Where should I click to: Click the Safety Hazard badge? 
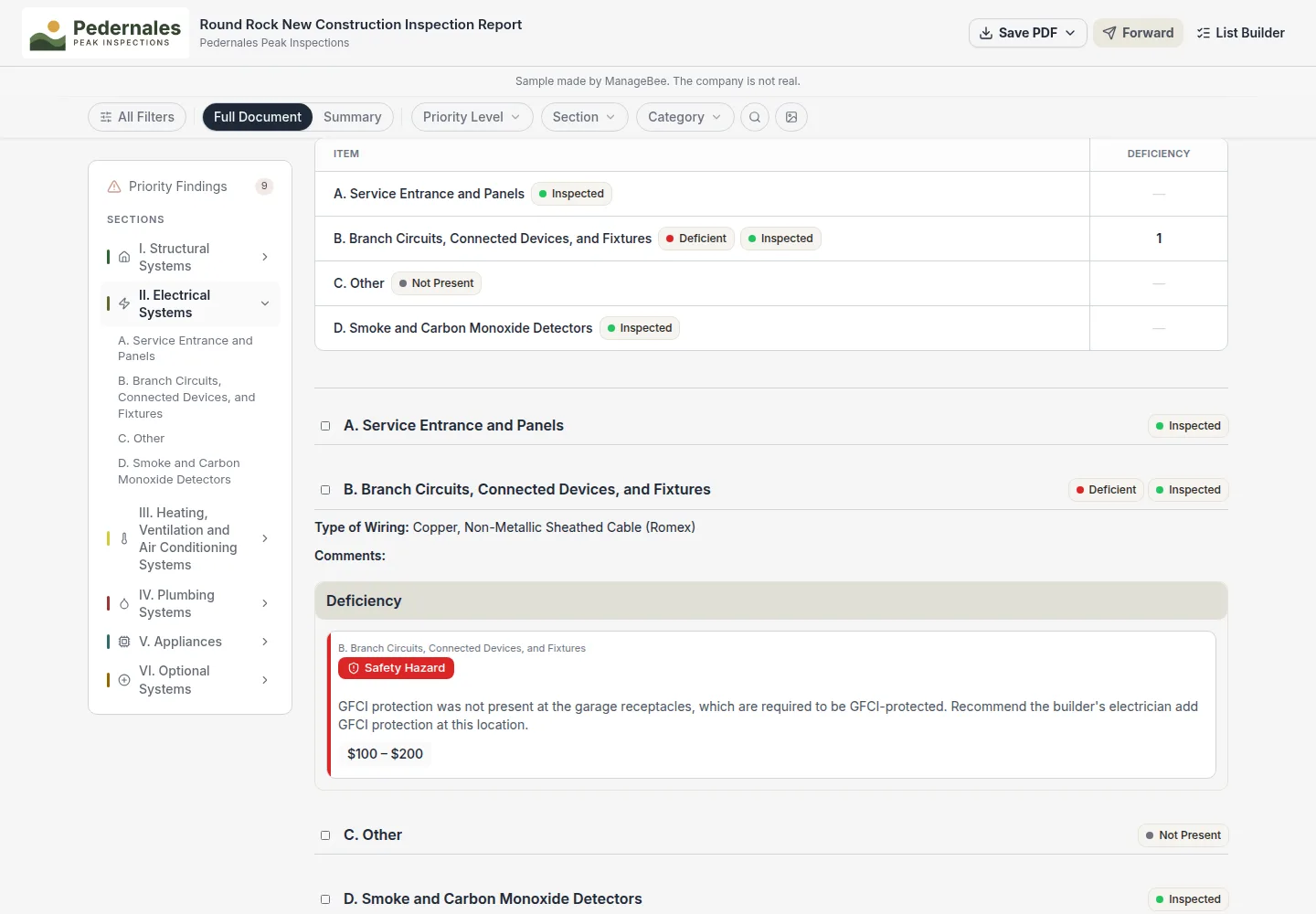396,668
